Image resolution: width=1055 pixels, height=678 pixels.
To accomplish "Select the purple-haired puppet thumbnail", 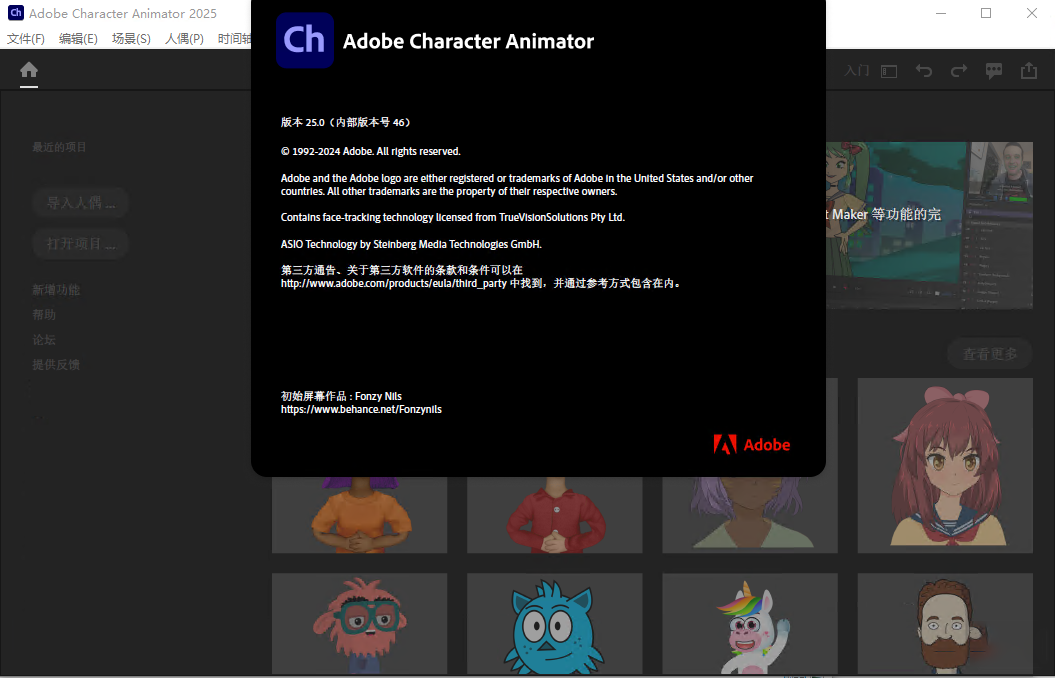I will point(750,515).
